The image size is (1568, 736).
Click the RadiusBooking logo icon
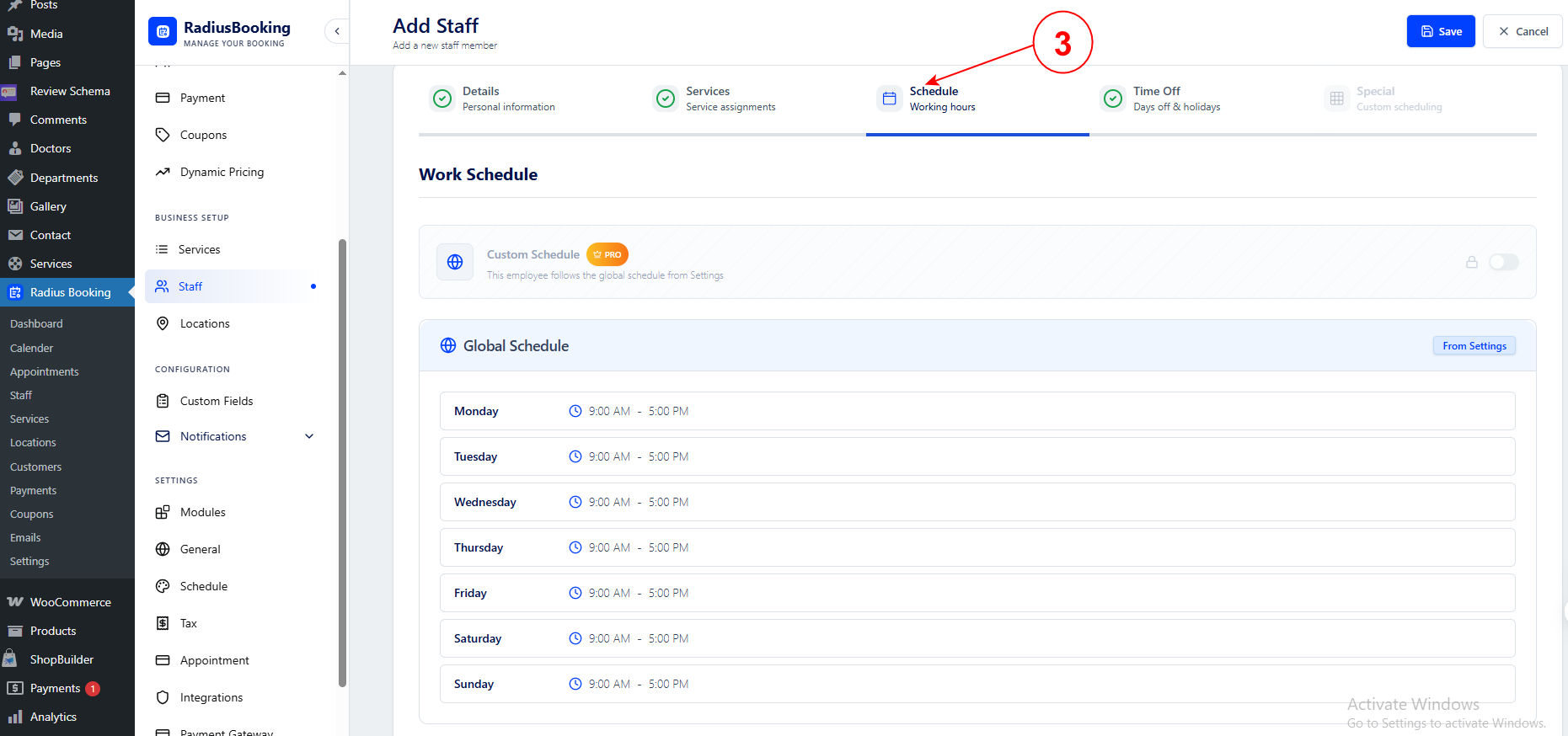(163, 32)
